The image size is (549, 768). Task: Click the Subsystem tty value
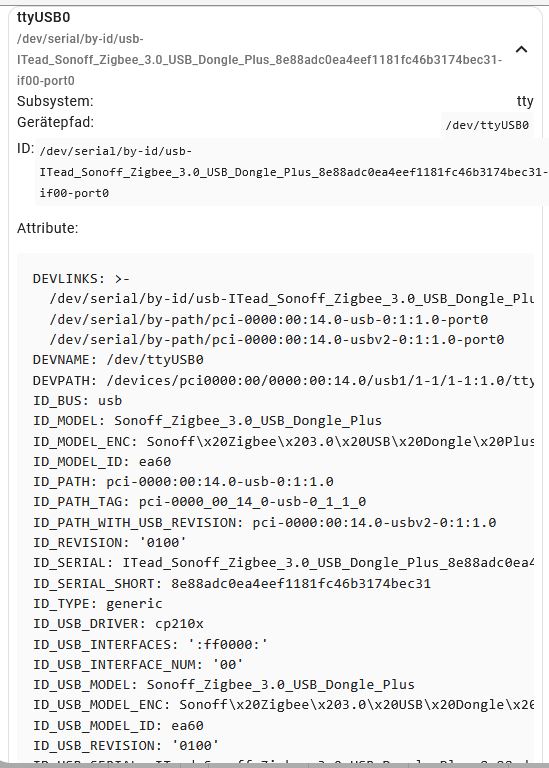point(525,101)
